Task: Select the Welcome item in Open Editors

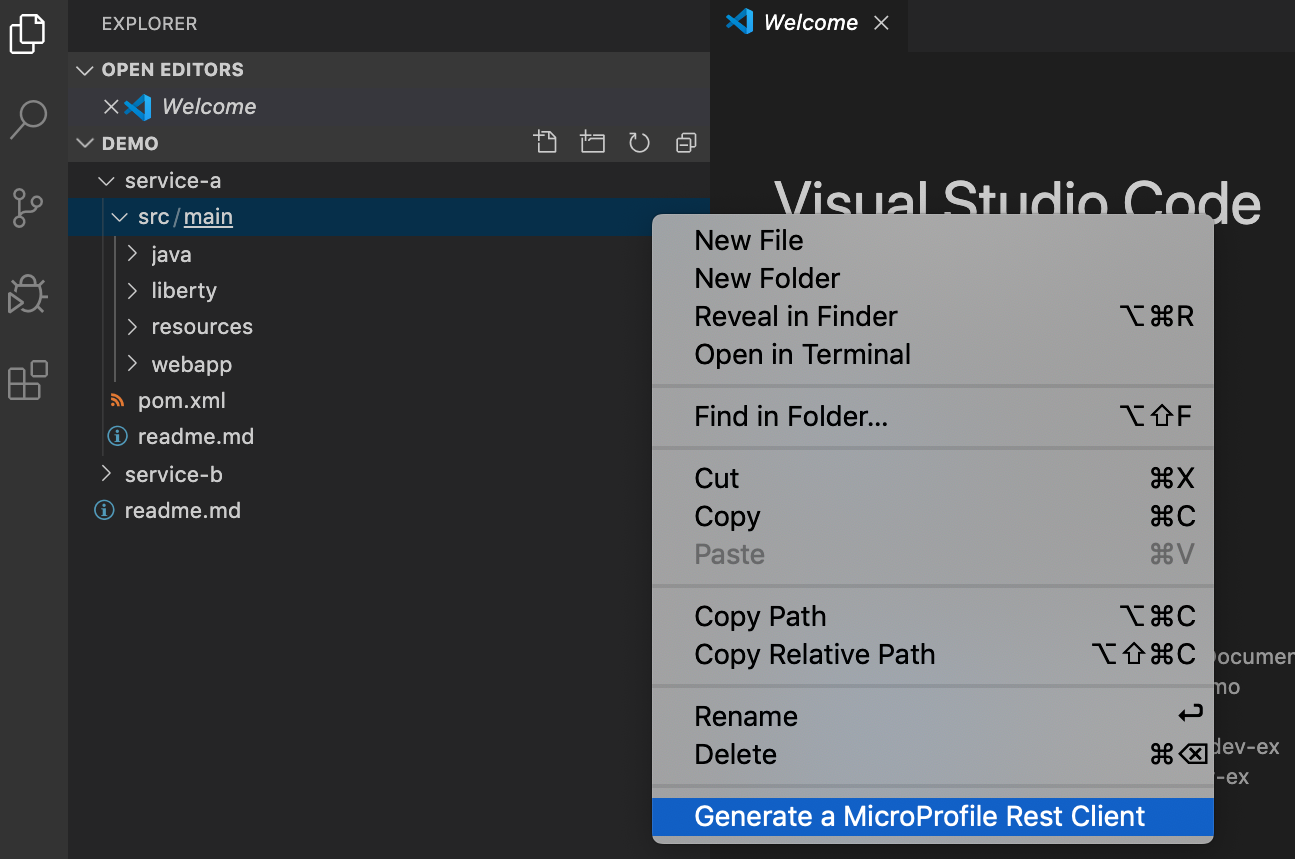Action: click(x=388, y=106)
